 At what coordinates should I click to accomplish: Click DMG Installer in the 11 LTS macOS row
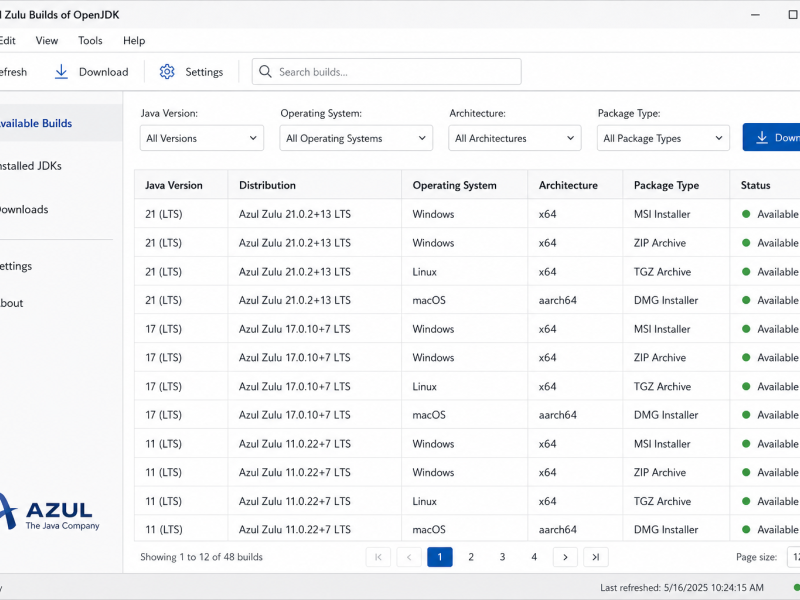(x=666, y=530)
